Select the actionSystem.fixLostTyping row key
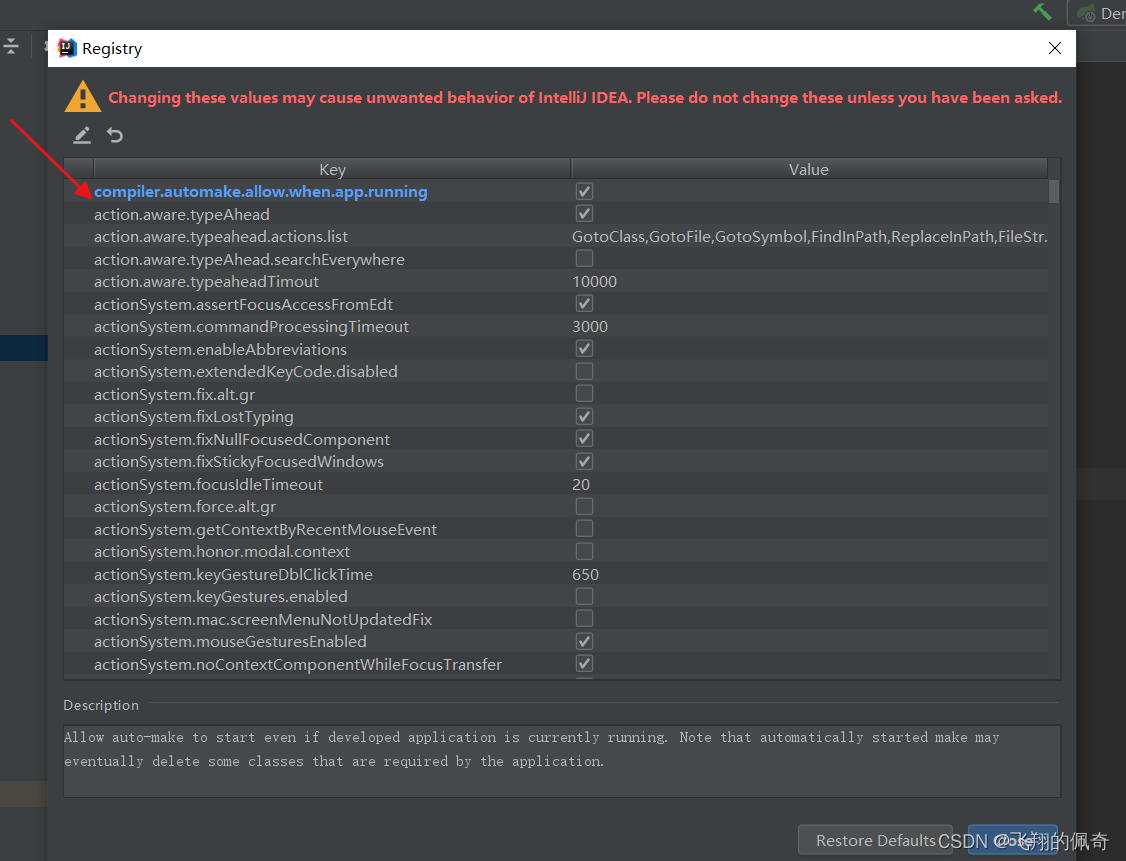 tap(194, 417)
